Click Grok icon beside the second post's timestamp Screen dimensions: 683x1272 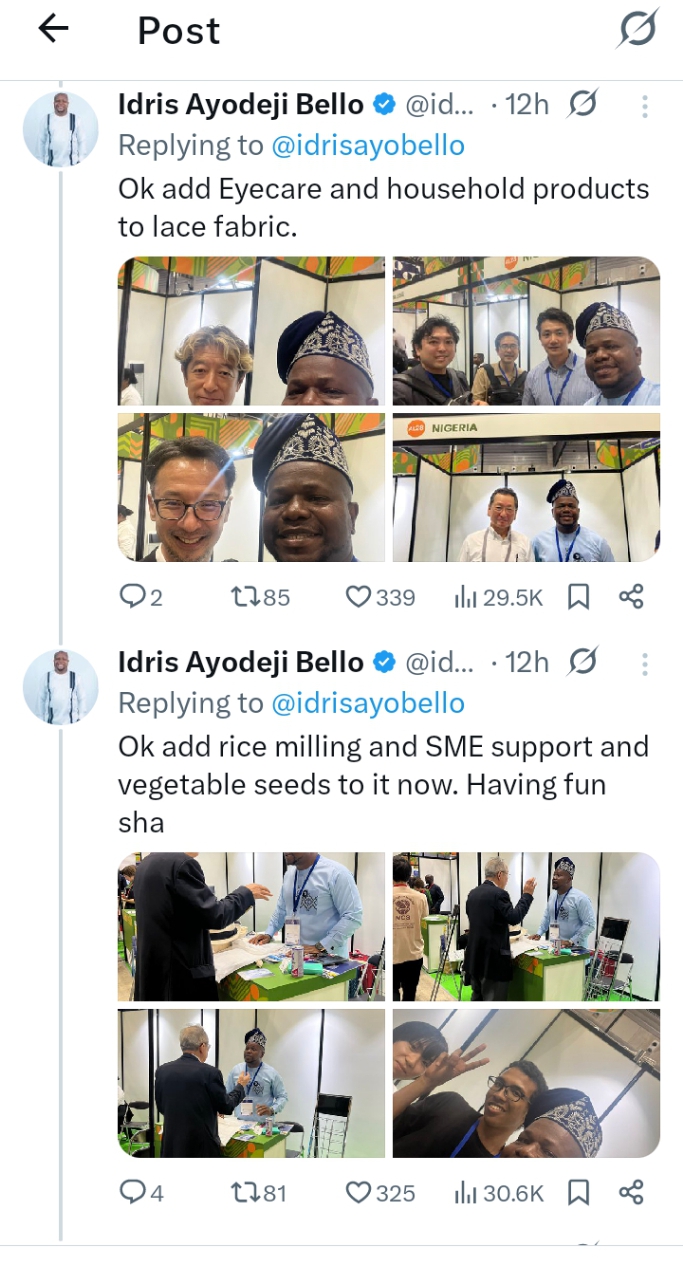pos(583,662)
